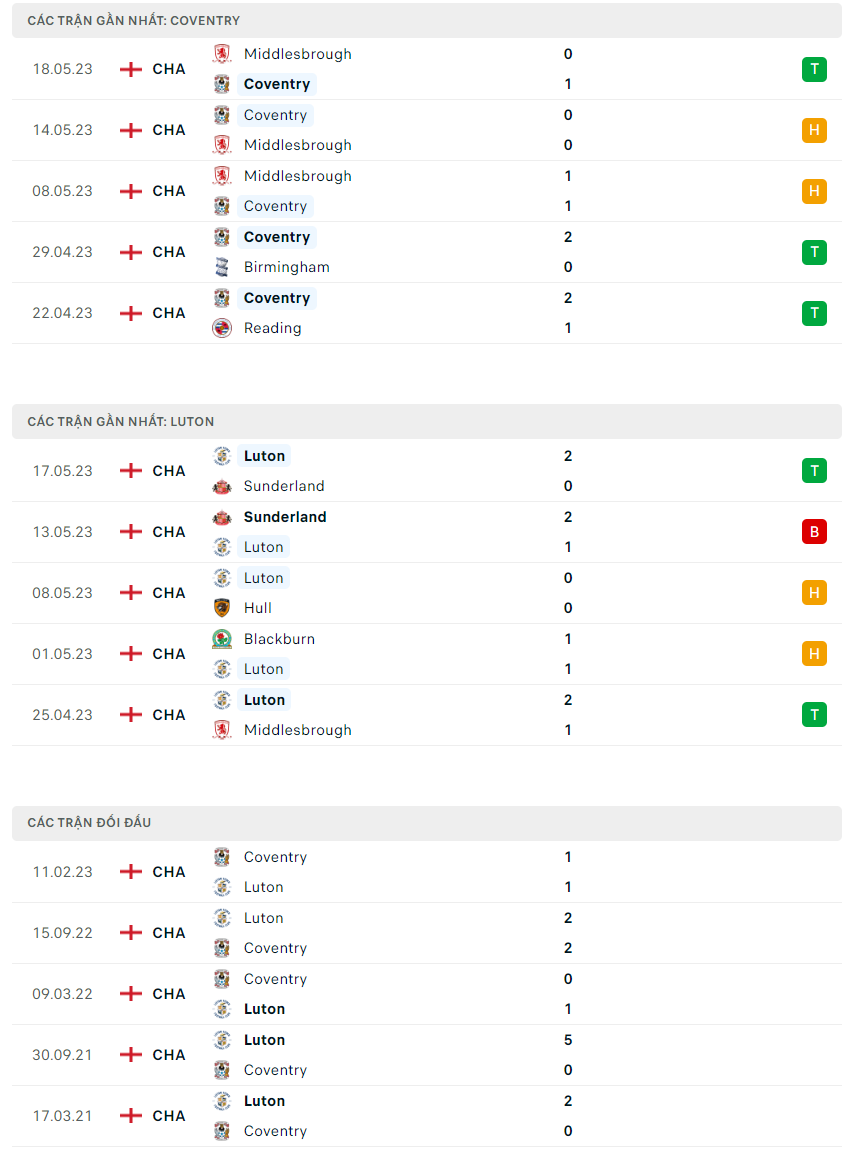Click the Reading club crest icon
Image resolution: width=851 pixels, height=1157 pixels.
pyautogui.click(x=222, y=328)
